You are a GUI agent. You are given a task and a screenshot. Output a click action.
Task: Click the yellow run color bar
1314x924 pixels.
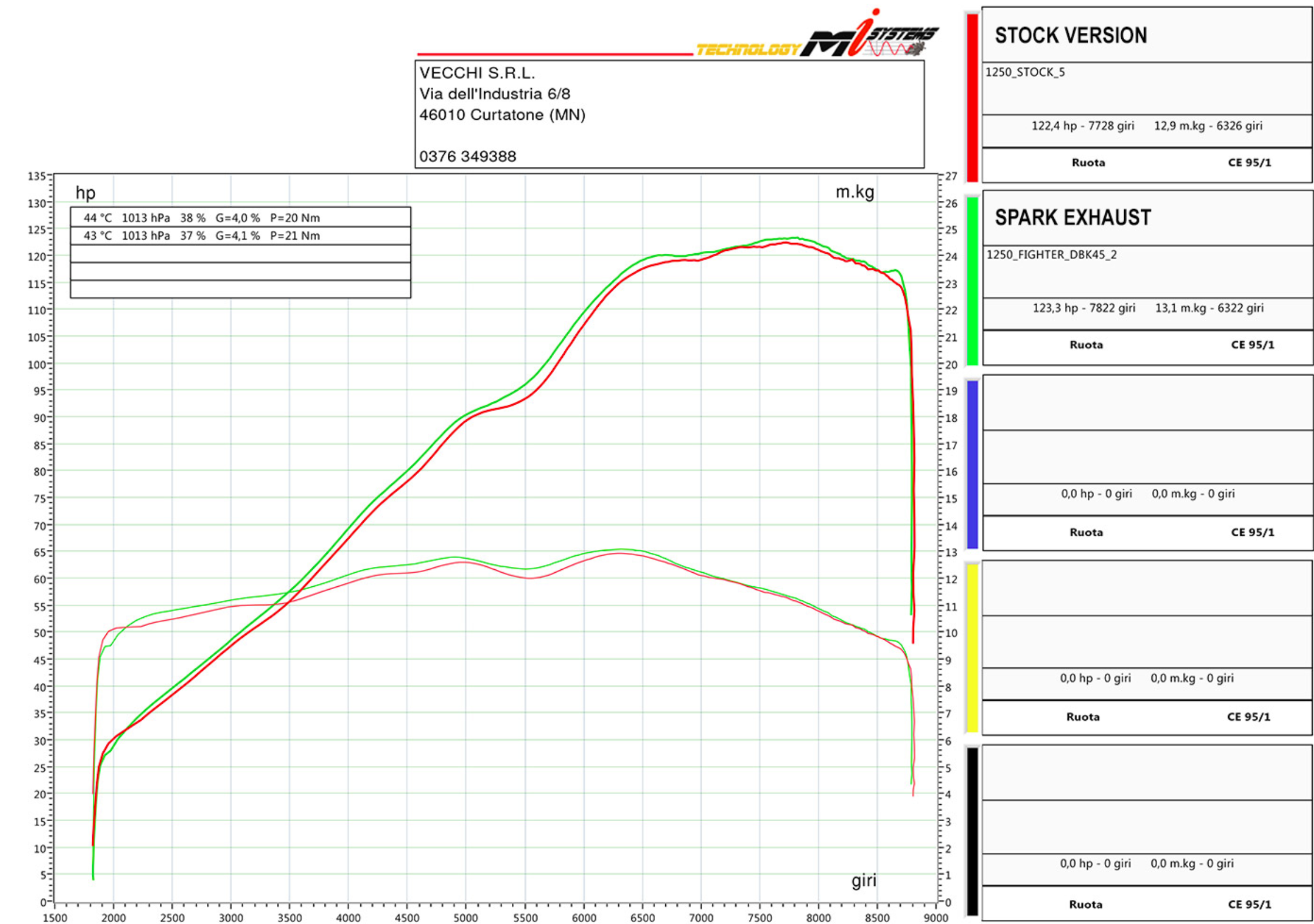click(x=973, y=648)
